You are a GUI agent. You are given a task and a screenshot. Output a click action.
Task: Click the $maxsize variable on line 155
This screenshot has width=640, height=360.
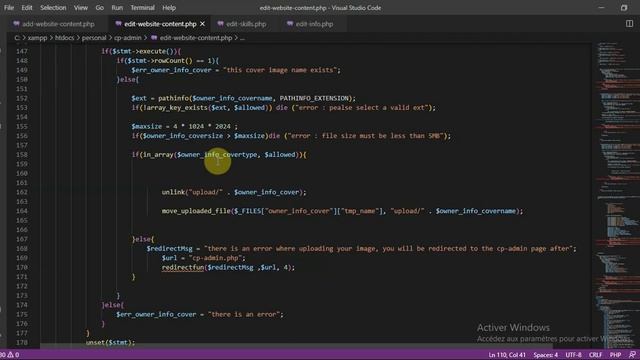(147, 127)
